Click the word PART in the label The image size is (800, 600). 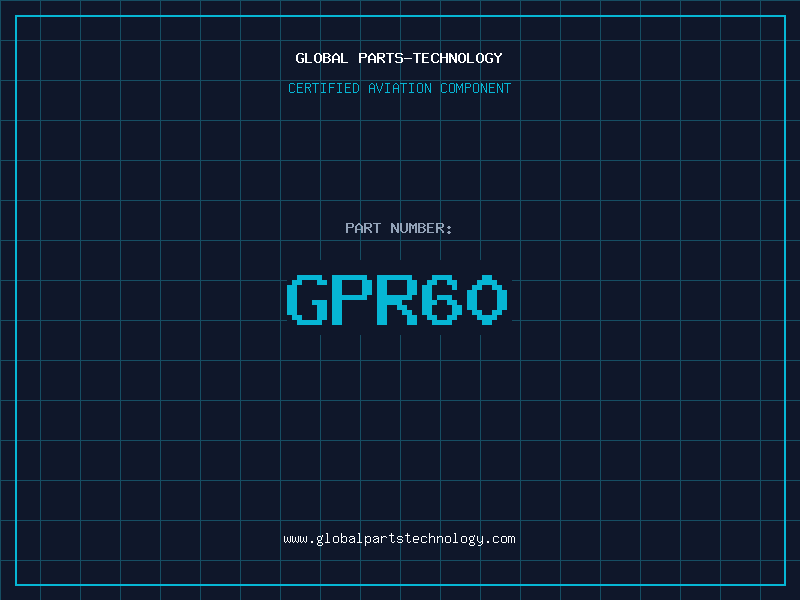tap(363, 228)
